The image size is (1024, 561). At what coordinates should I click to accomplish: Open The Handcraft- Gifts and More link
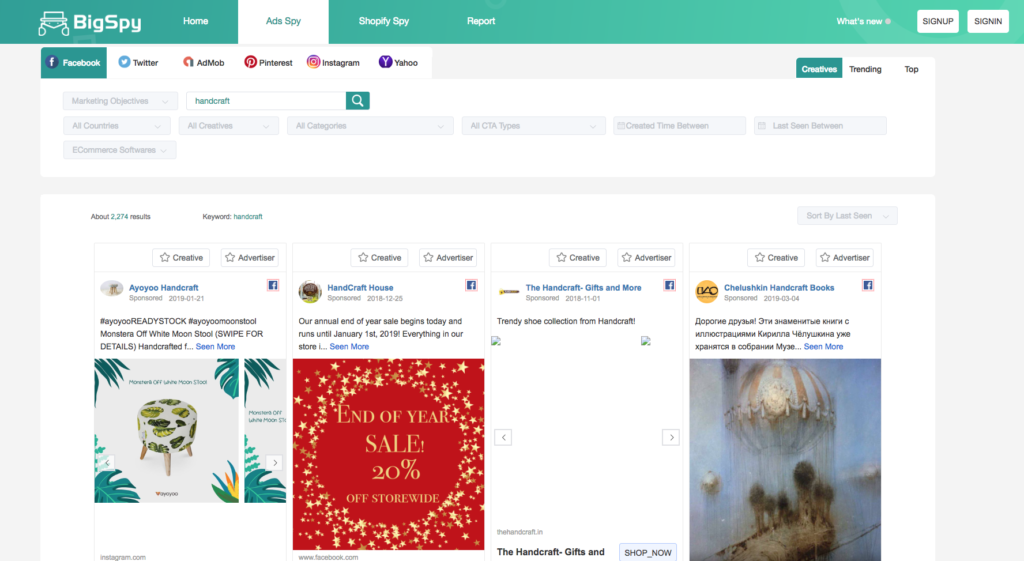(583, 287)
